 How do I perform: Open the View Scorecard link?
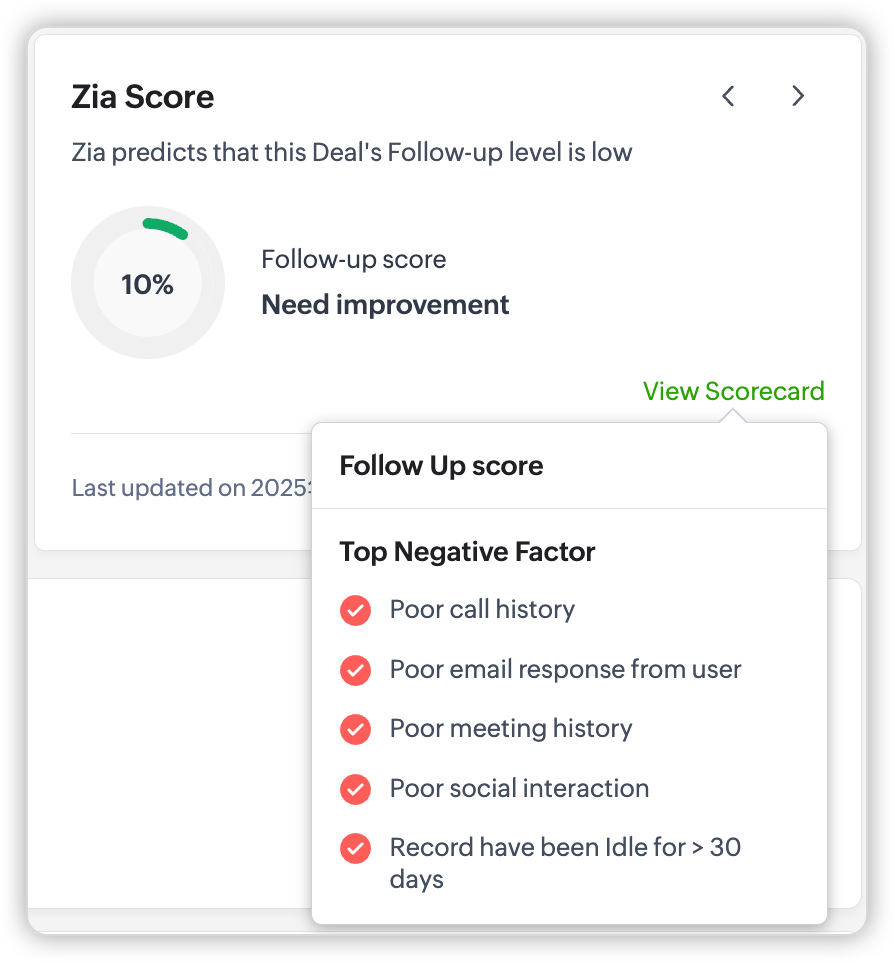point(733,391)
